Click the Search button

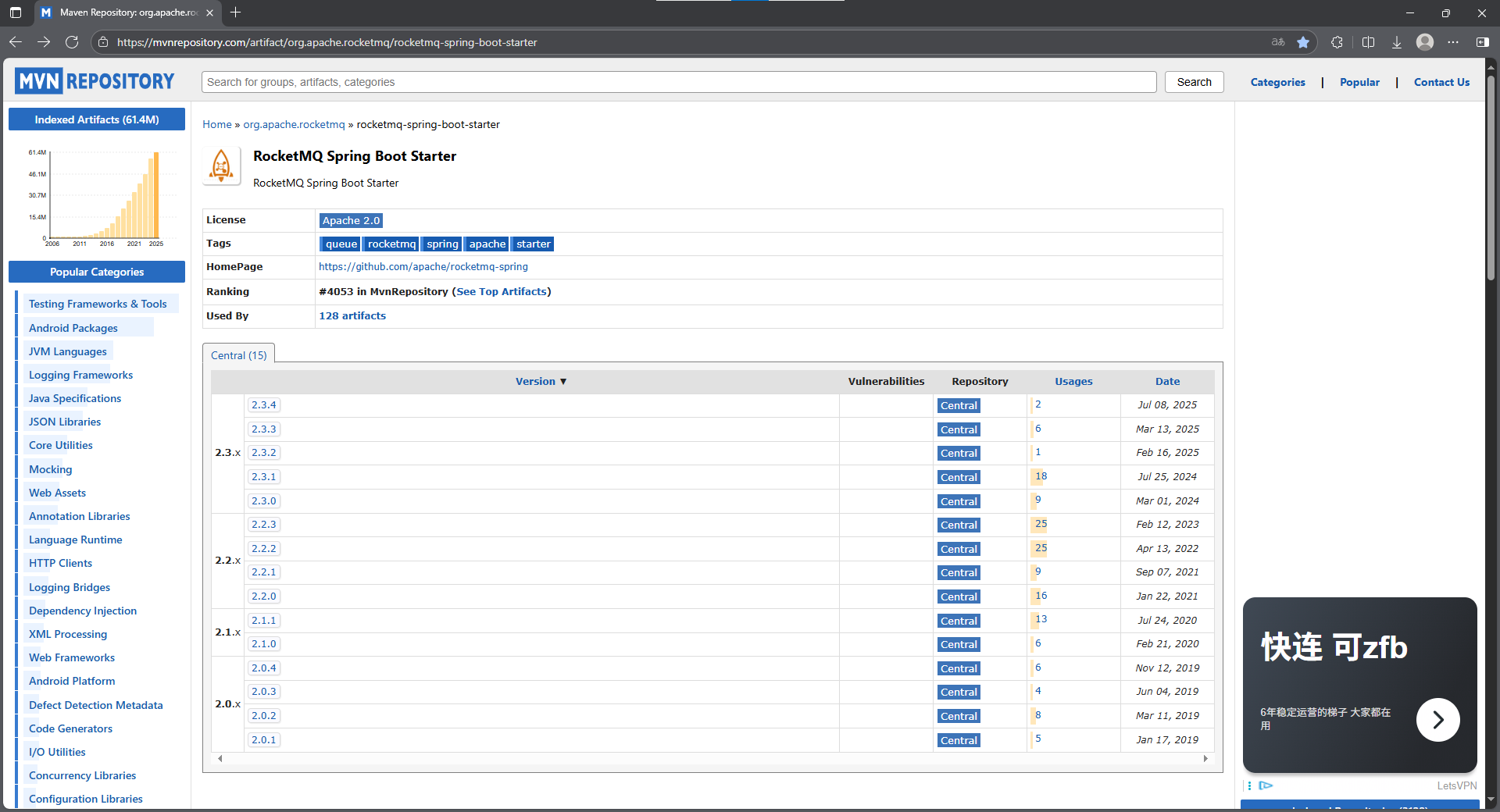(1194, 82)
